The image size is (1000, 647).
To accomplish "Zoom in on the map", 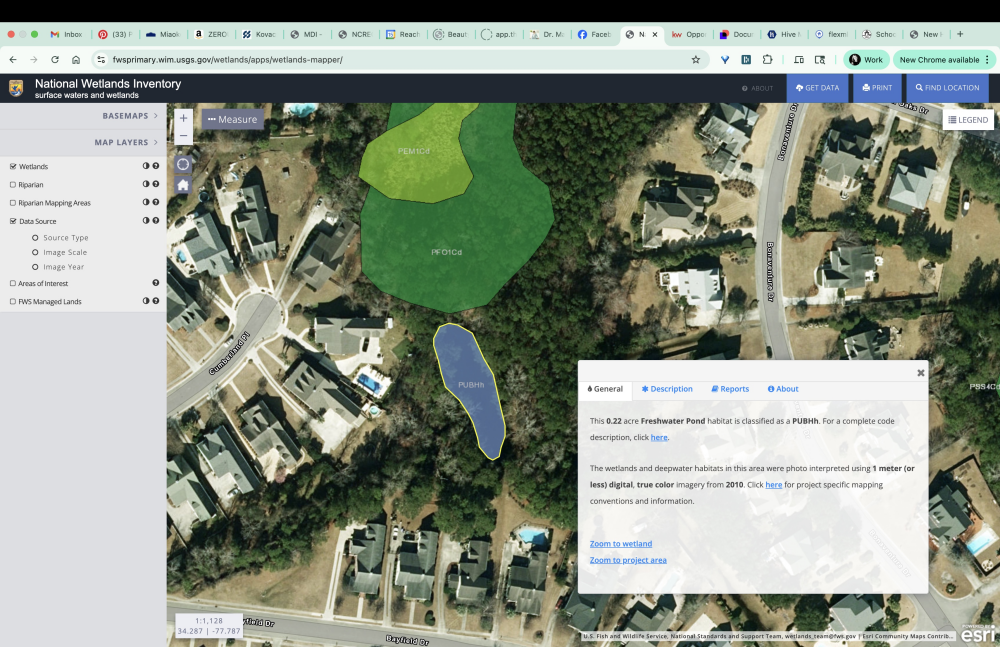I will 183,118.
